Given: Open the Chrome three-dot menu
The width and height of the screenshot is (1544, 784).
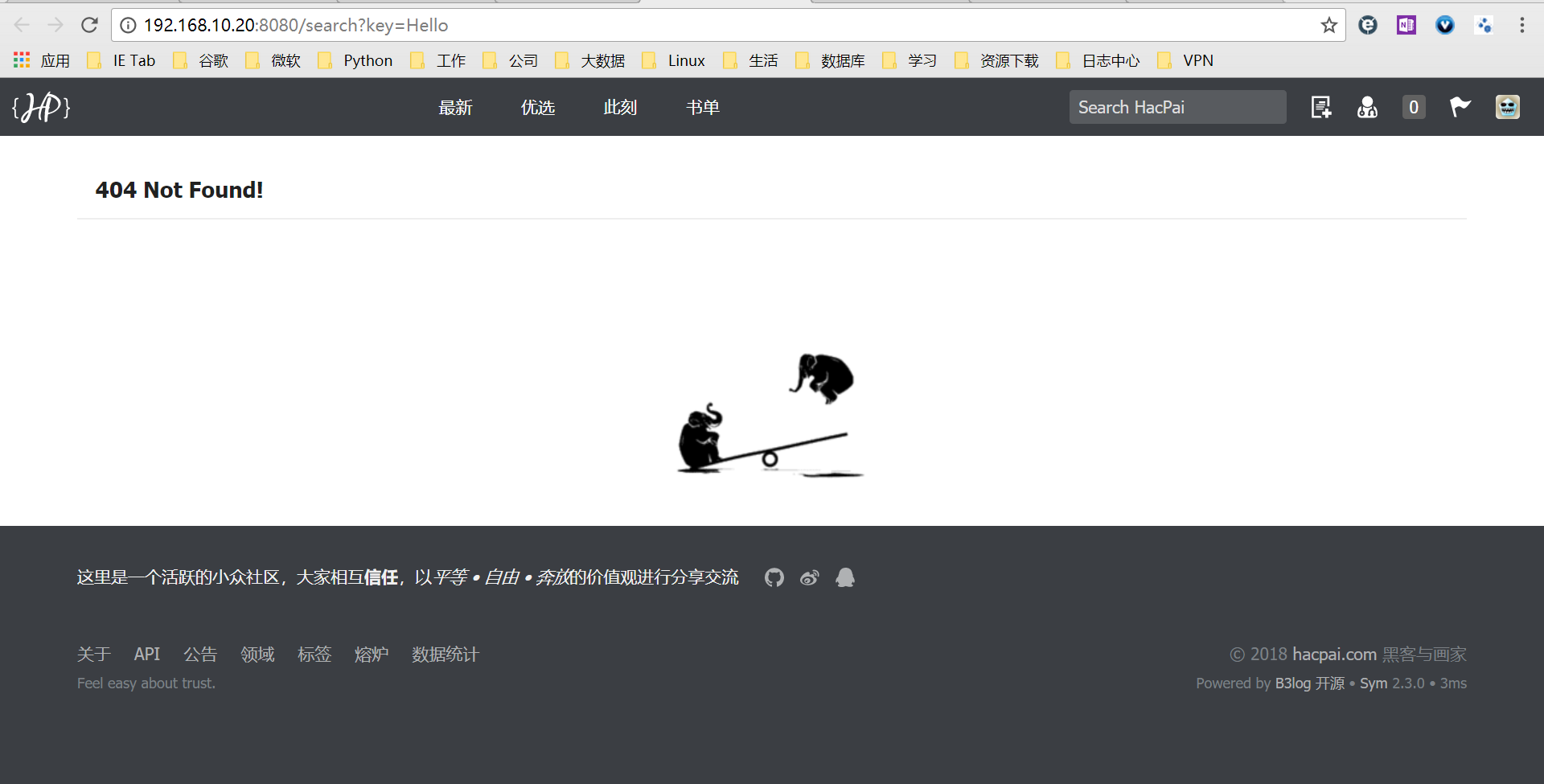Looking at the screenshot, I should tap(1523, 25).
